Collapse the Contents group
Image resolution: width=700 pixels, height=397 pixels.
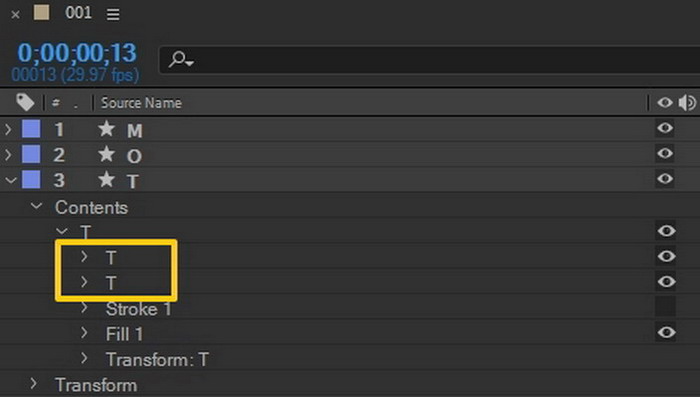37,206
